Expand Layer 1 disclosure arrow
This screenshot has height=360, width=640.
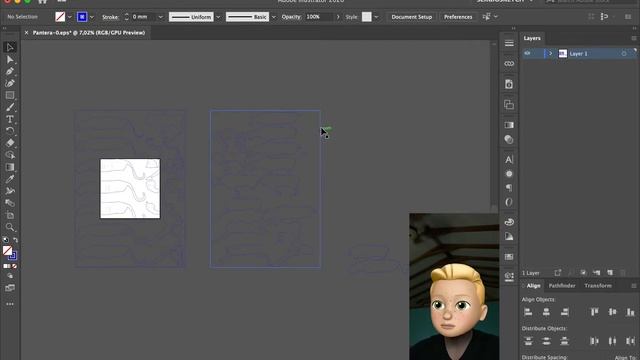point(550,53)
